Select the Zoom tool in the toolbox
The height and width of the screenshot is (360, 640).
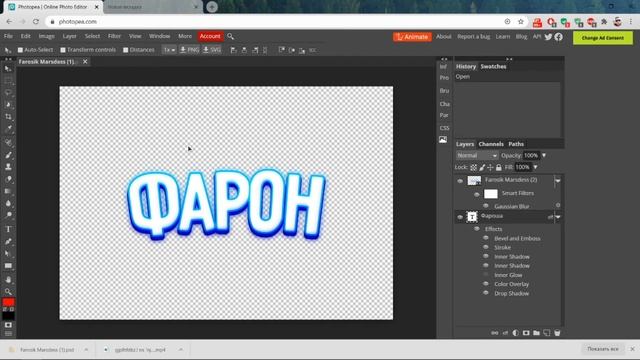(8, 292)
